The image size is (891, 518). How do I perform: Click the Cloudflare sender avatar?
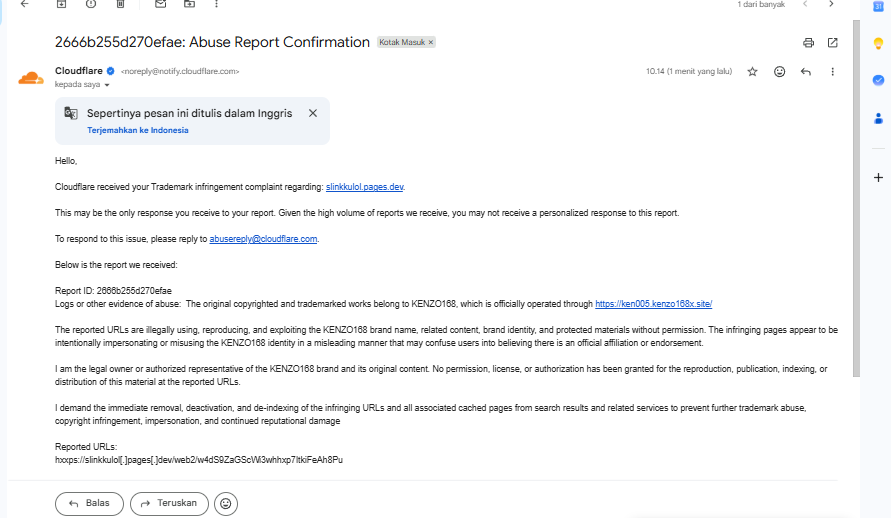31,78
